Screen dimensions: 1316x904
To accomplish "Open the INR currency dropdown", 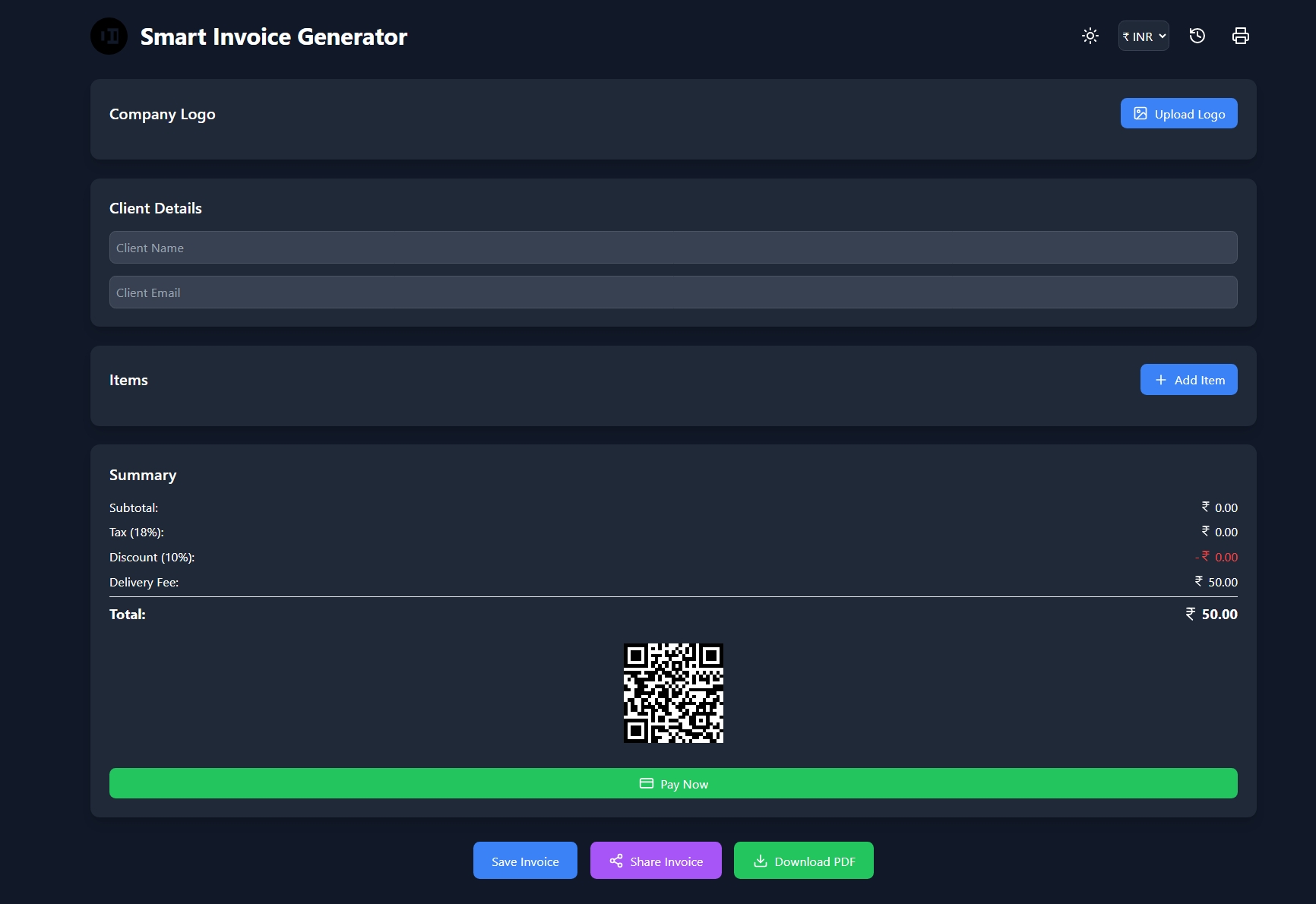I will [1144, 36].
